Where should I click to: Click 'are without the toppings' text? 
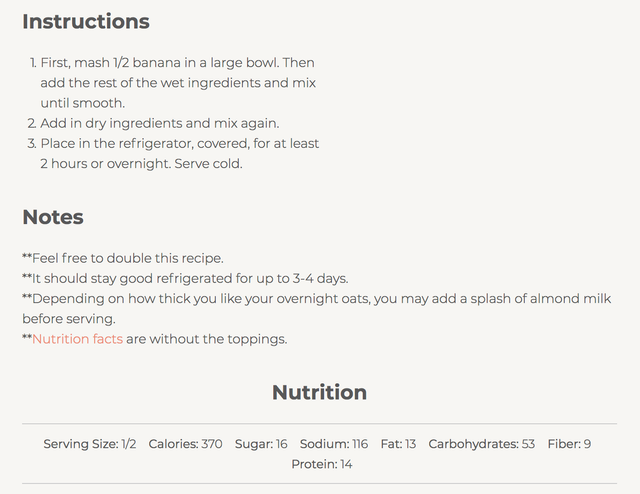[x=207, y=339]
